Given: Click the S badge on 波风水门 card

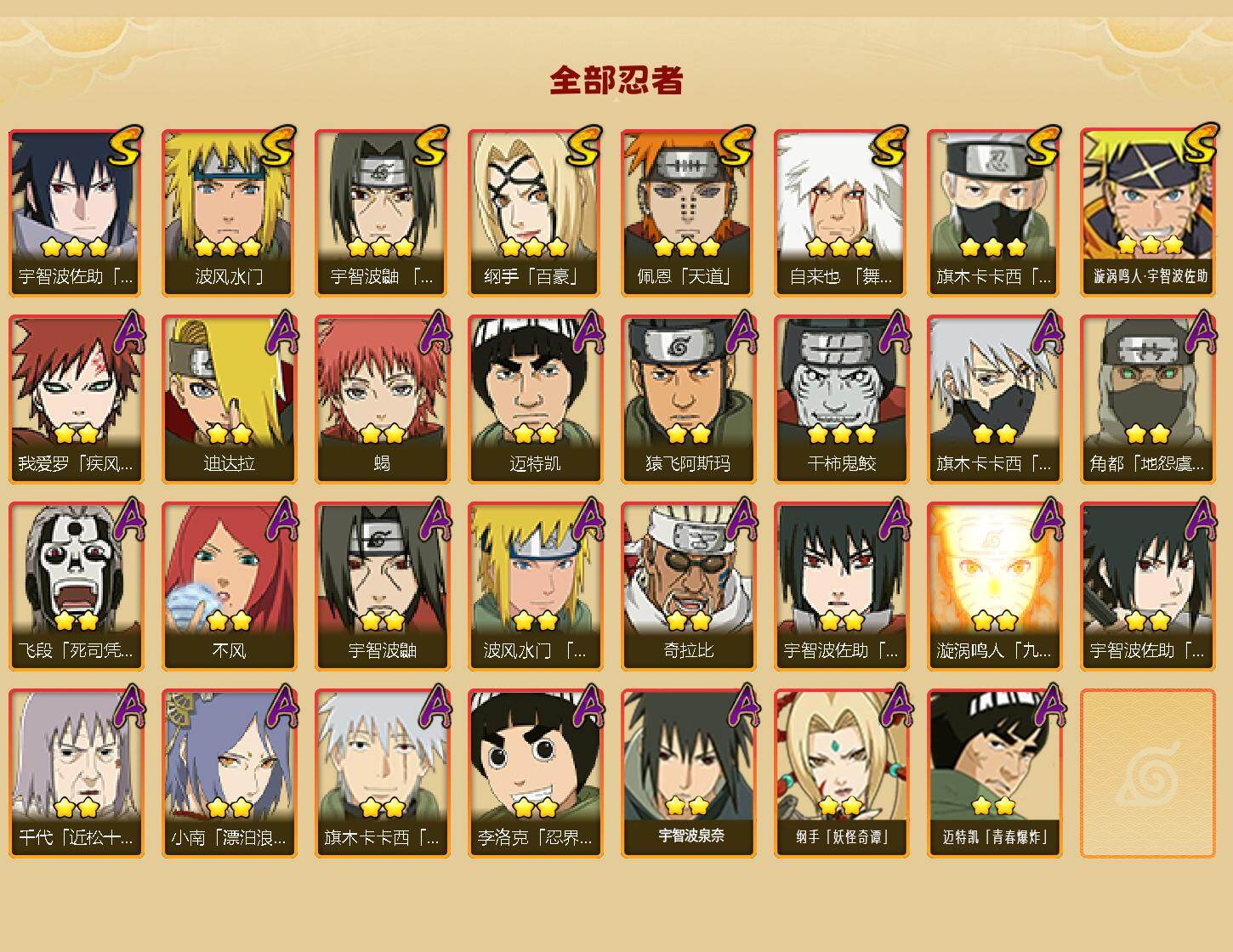Looking at the screenshot, I should point(278,146).
